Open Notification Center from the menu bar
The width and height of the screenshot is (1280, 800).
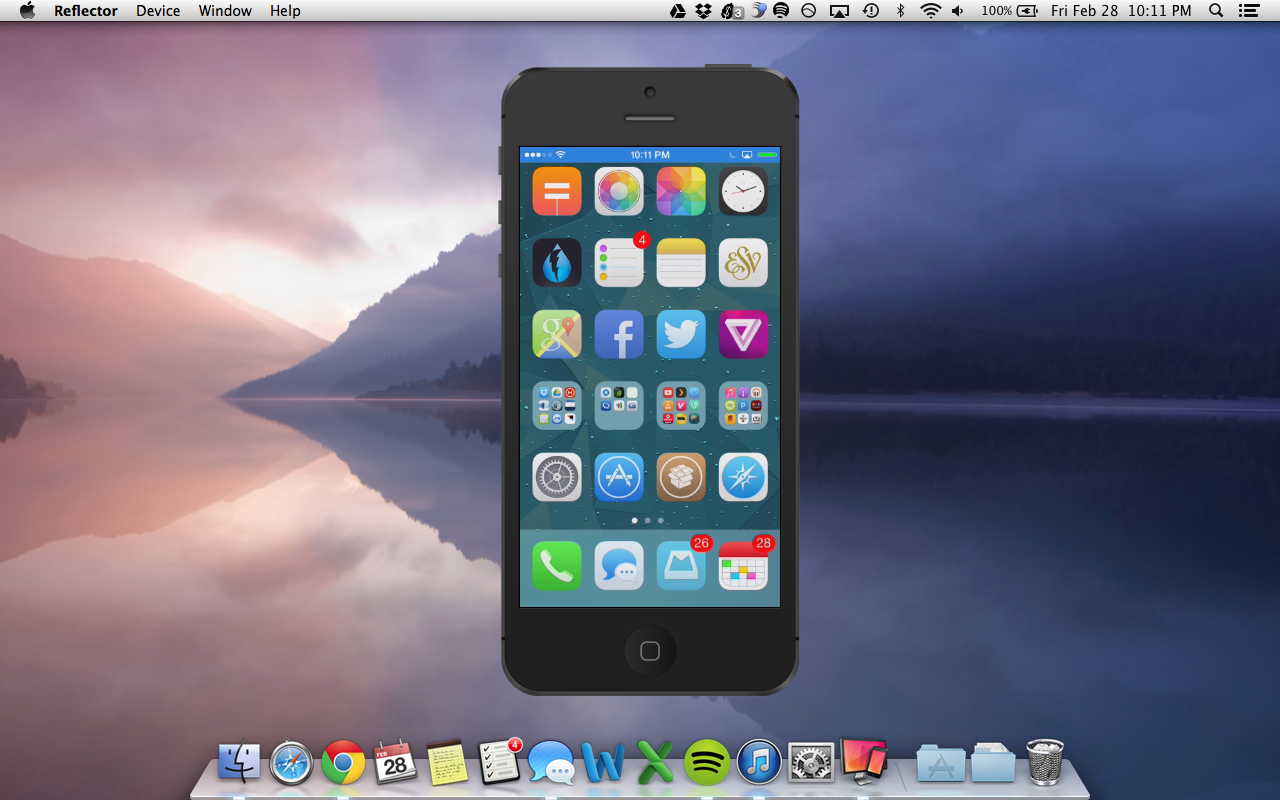coord(1248,11)
